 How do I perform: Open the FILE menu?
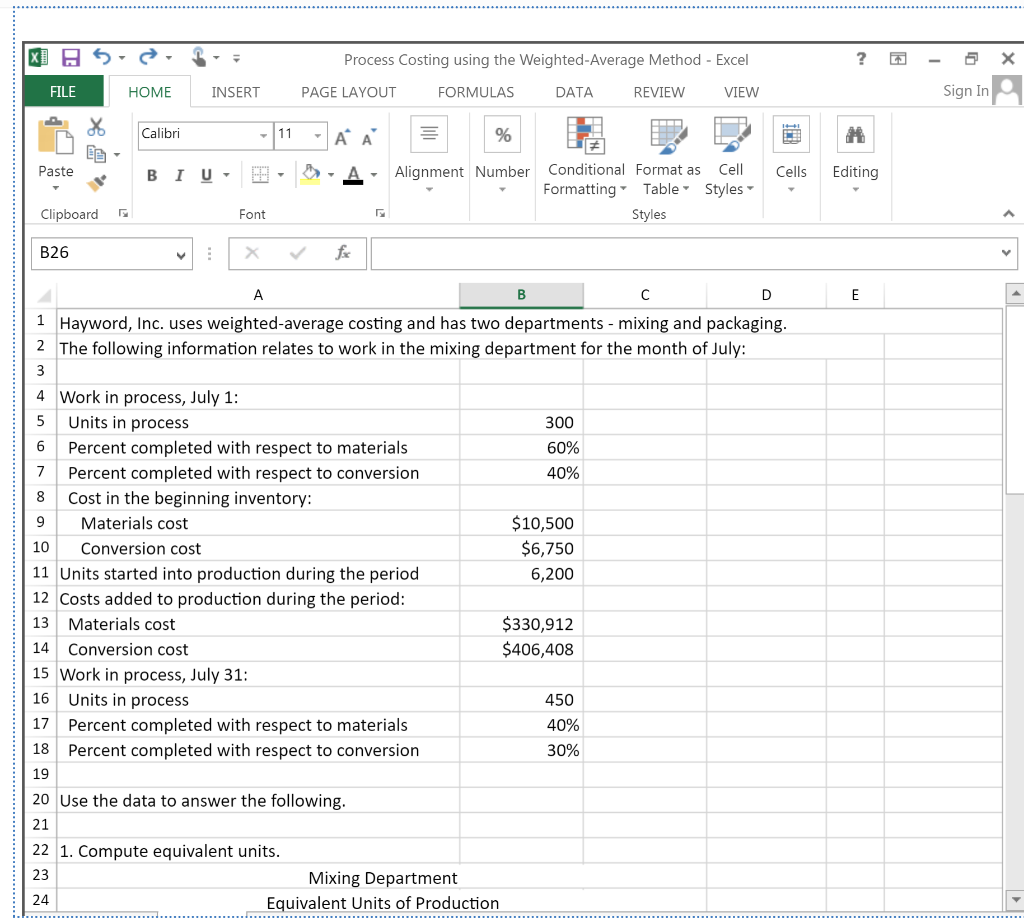point(63,91)
